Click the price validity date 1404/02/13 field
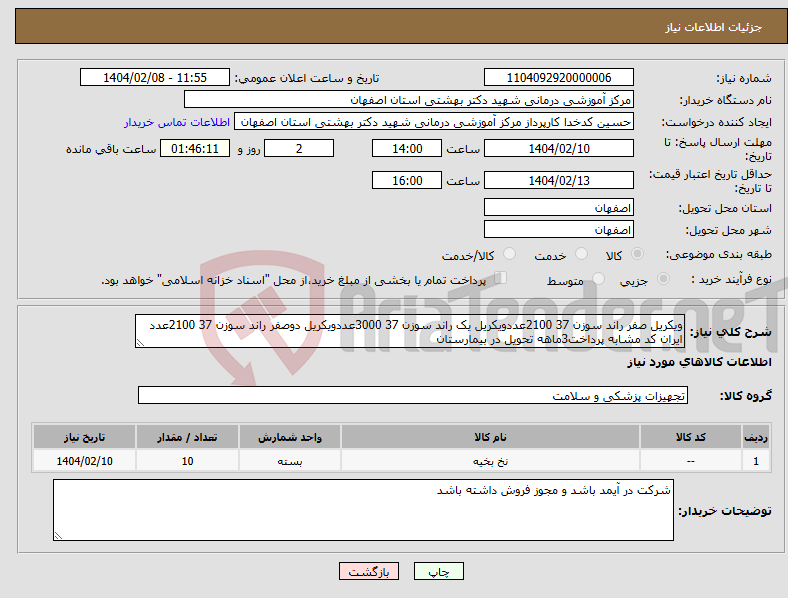The image size is (788, 598). pos(558,180)
